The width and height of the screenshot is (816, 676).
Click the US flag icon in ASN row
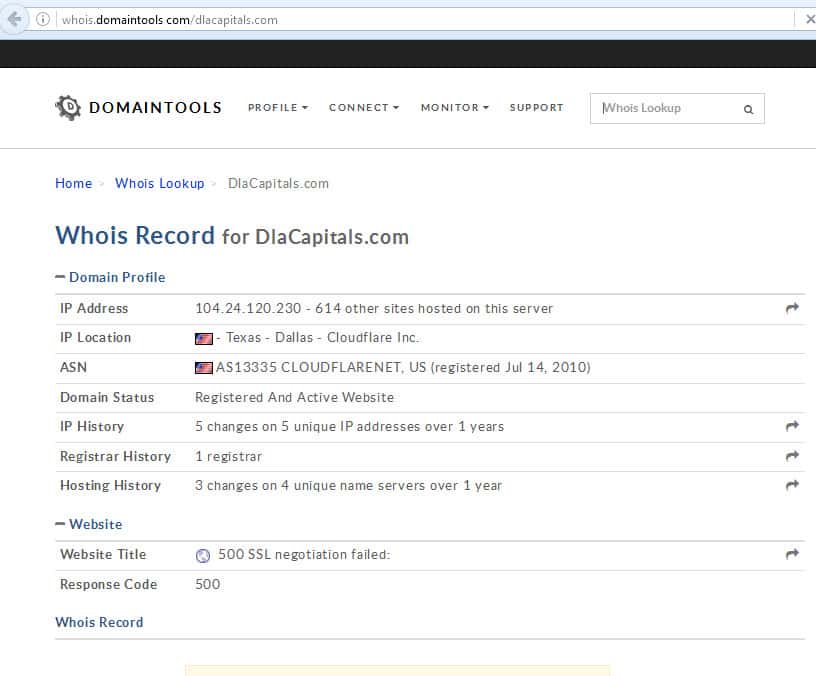(x=203, y=368)
